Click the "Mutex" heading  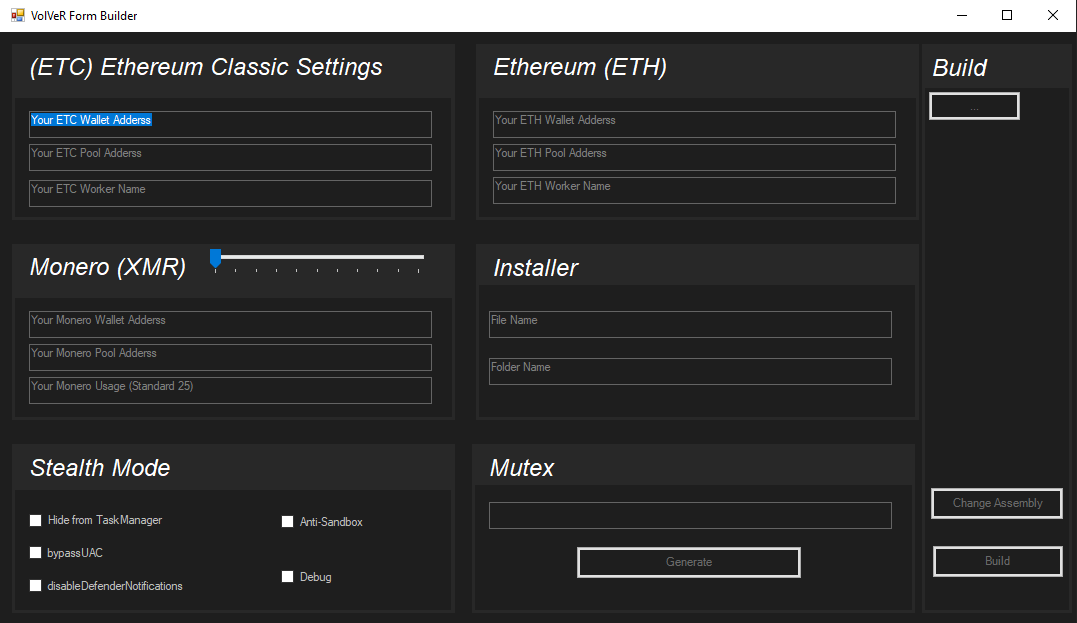(522, 468)
